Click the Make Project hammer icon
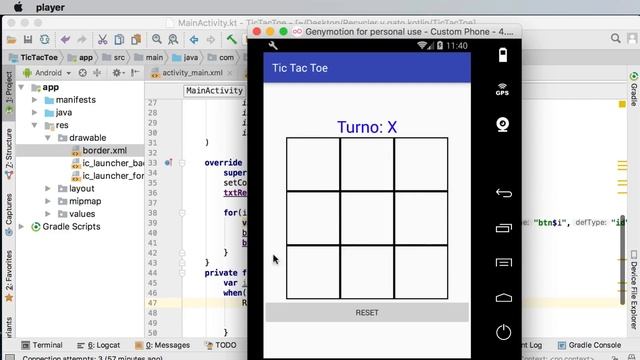The image size is (640, 360). [x=231, y=39]
